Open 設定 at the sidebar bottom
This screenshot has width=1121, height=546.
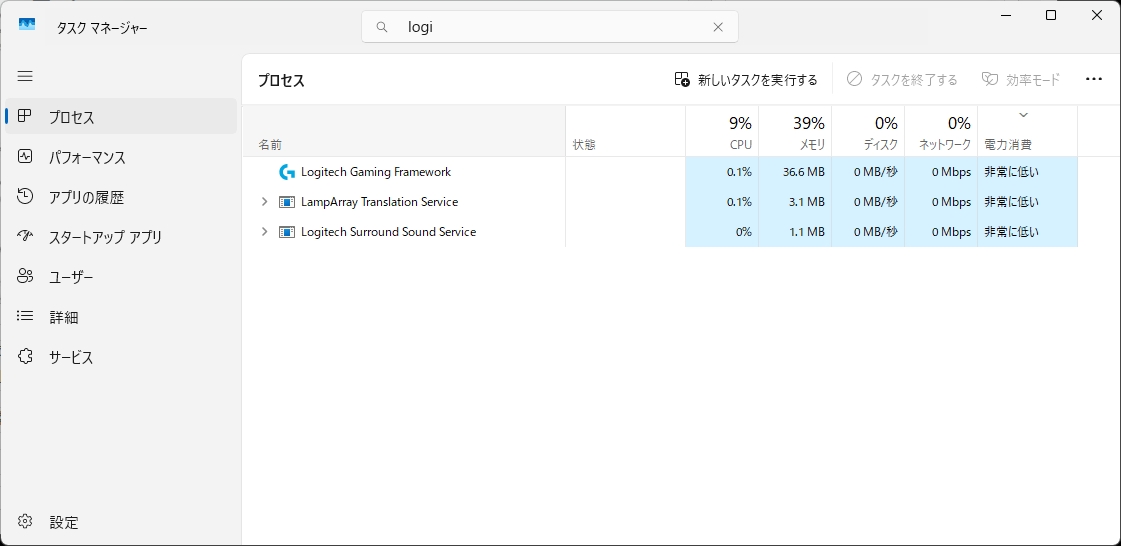(121, 522)
